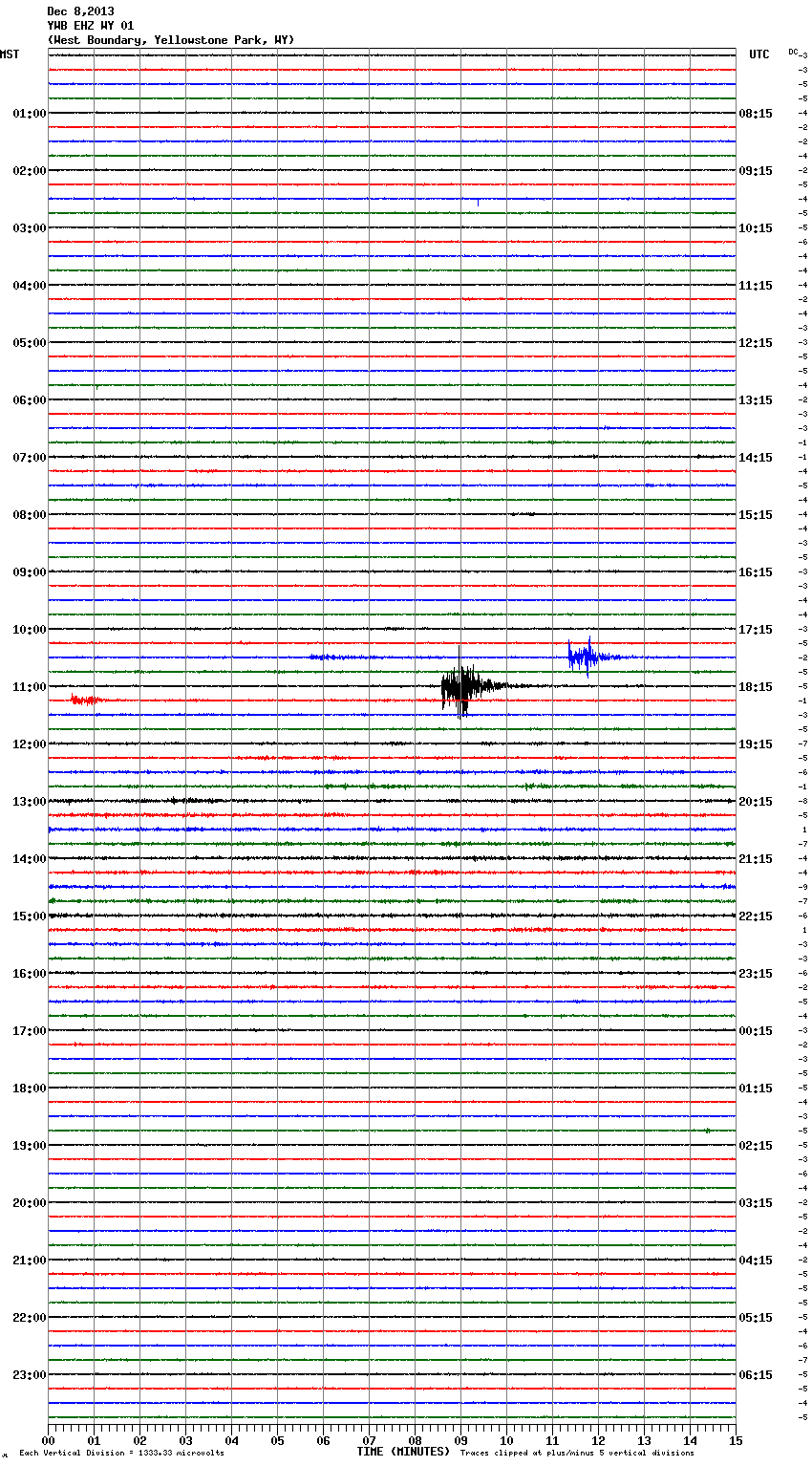Click the '22:15' UTC time label
This screenshot has width=812, height=1466.
click(756, 916)
